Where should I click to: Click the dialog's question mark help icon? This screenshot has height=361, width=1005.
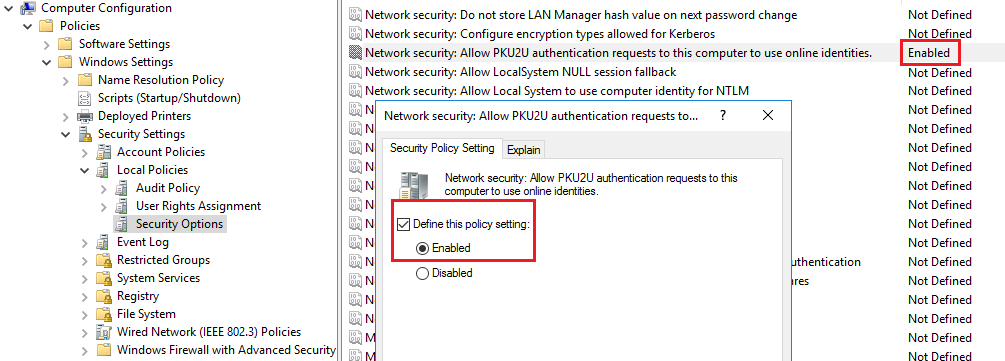point(723,115)
